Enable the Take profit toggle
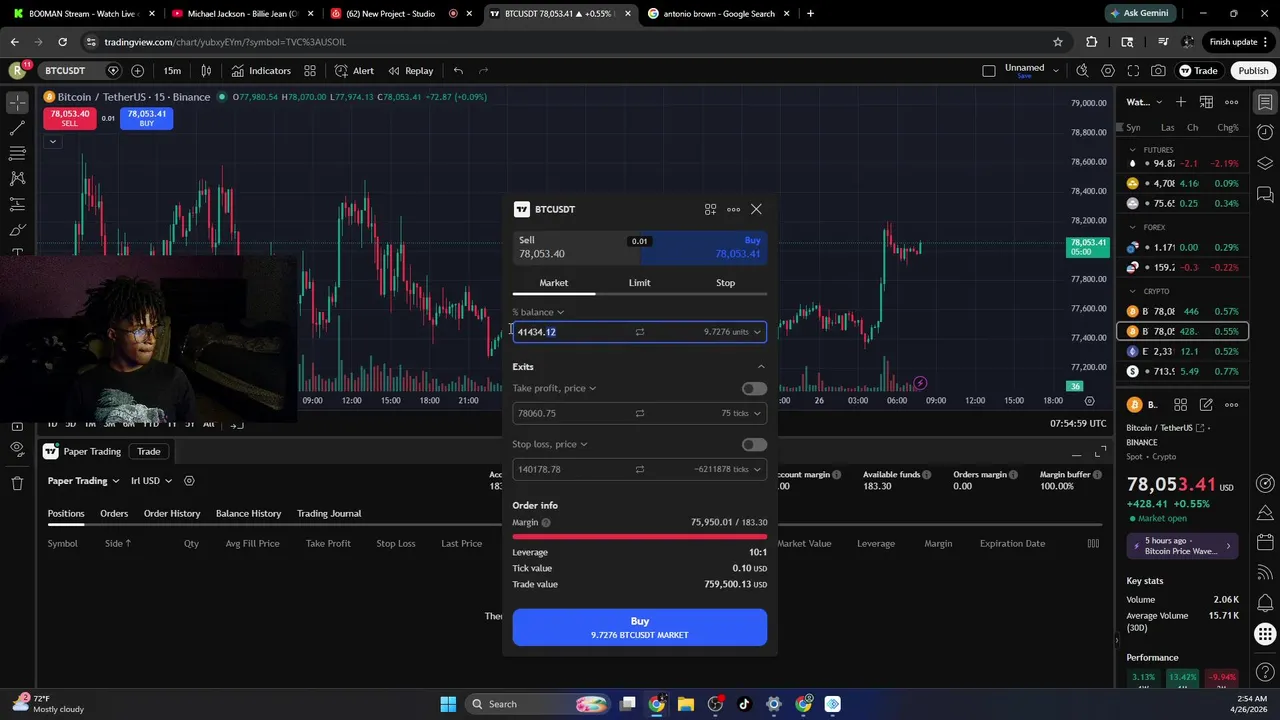Image resolution: width=1280 pixels, height=720 pixels. click(x=754, y=388)
